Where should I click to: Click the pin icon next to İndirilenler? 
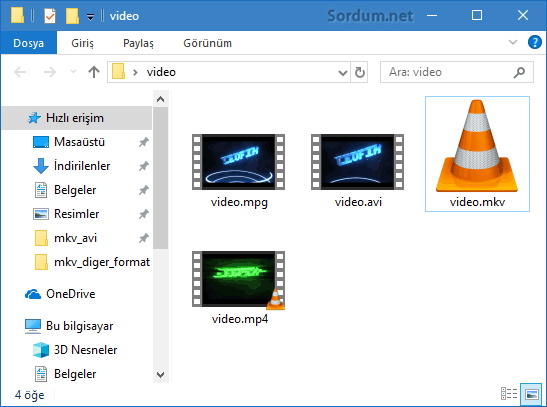pos(144,166)
